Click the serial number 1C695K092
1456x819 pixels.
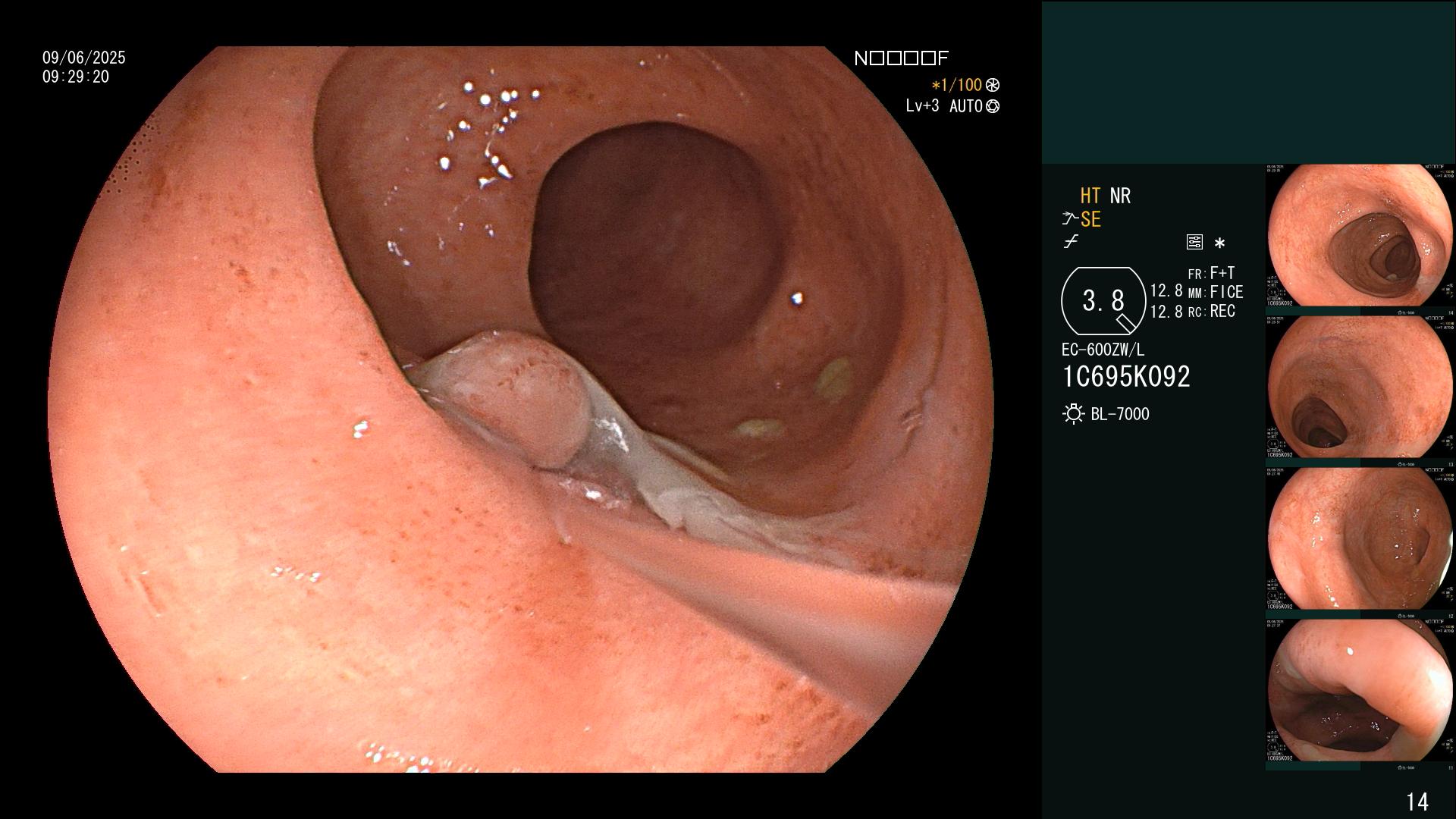1126,376
